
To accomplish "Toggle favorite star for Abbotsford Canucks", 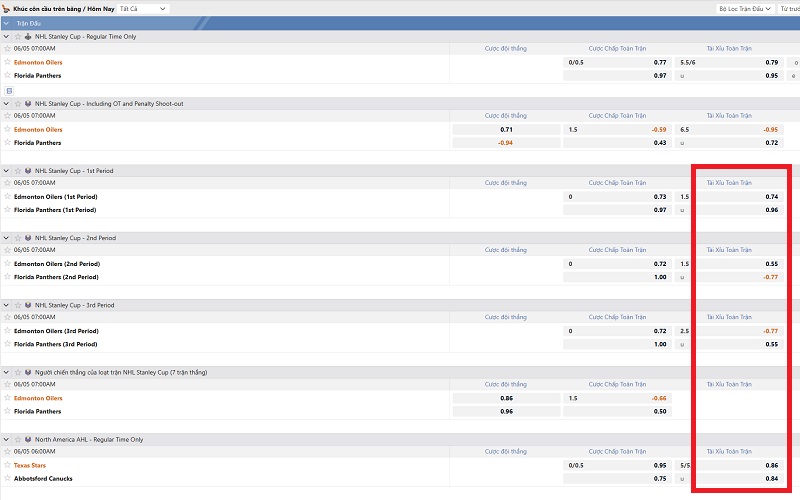I will [8, 478].
